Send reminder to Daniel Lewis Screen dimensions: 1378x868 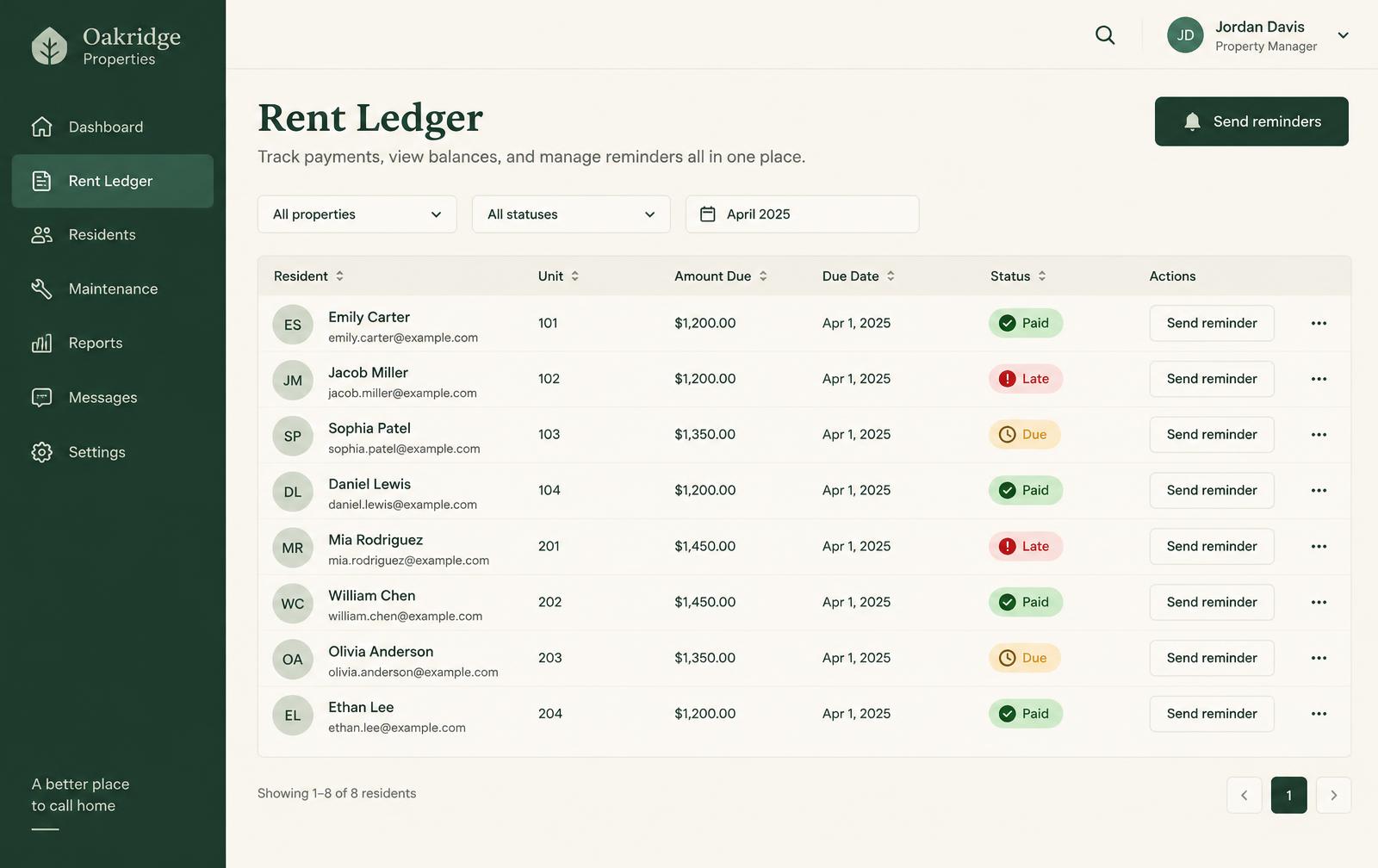pyautogui.click(x=1212, y=491)
